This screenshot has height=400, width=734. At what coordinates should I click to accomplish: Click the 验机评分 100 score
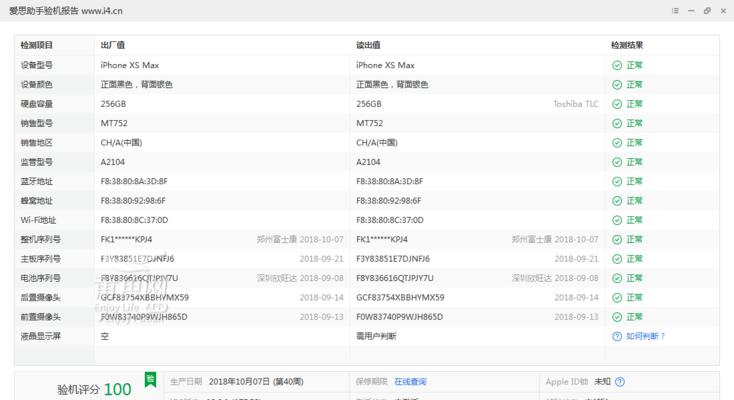pyautogui.click(x=94, y=389)
